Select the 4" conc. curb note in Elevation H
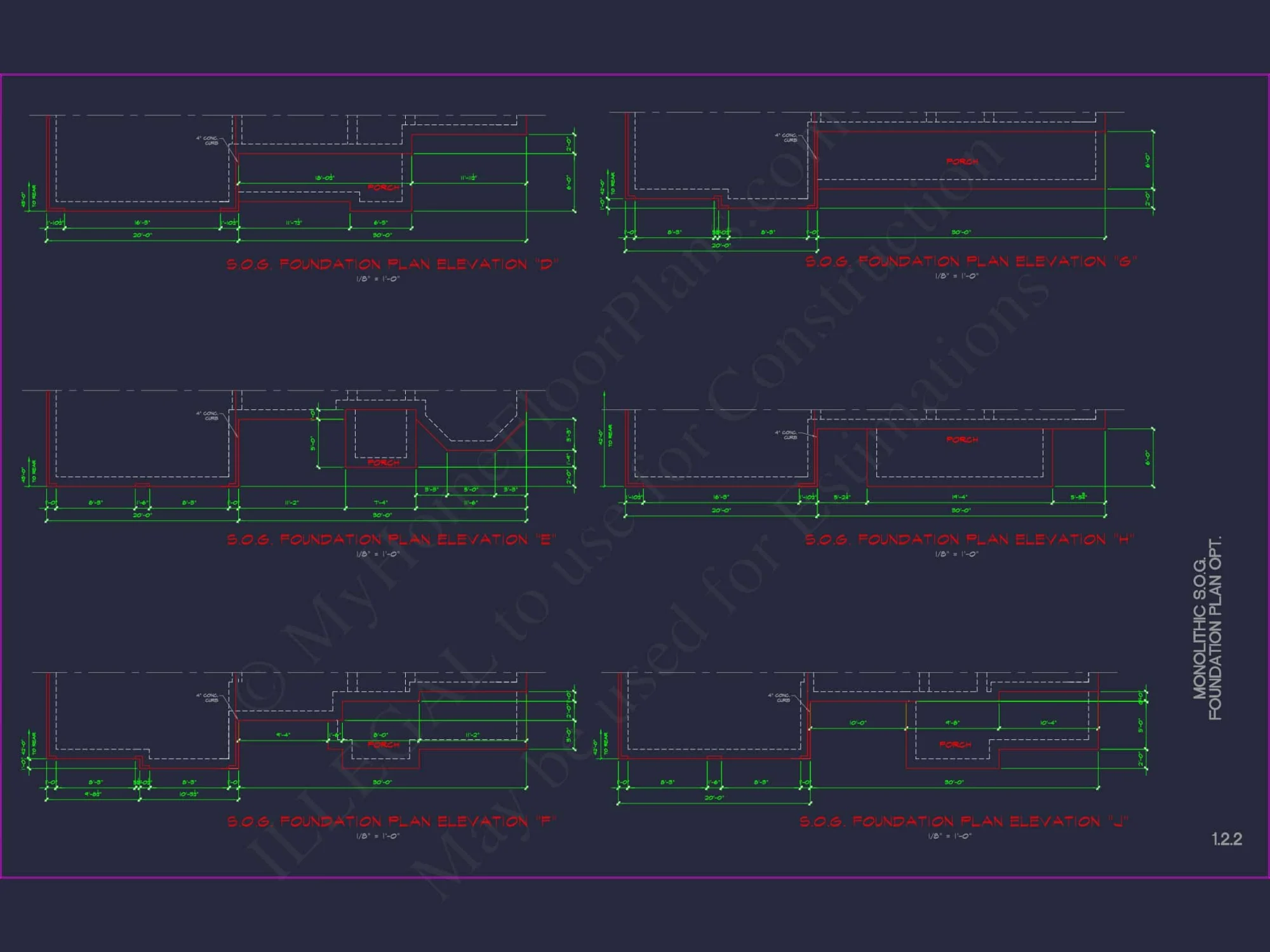Image resolution: width=1270 pixels, height=952 pixels. pos(785,435)
